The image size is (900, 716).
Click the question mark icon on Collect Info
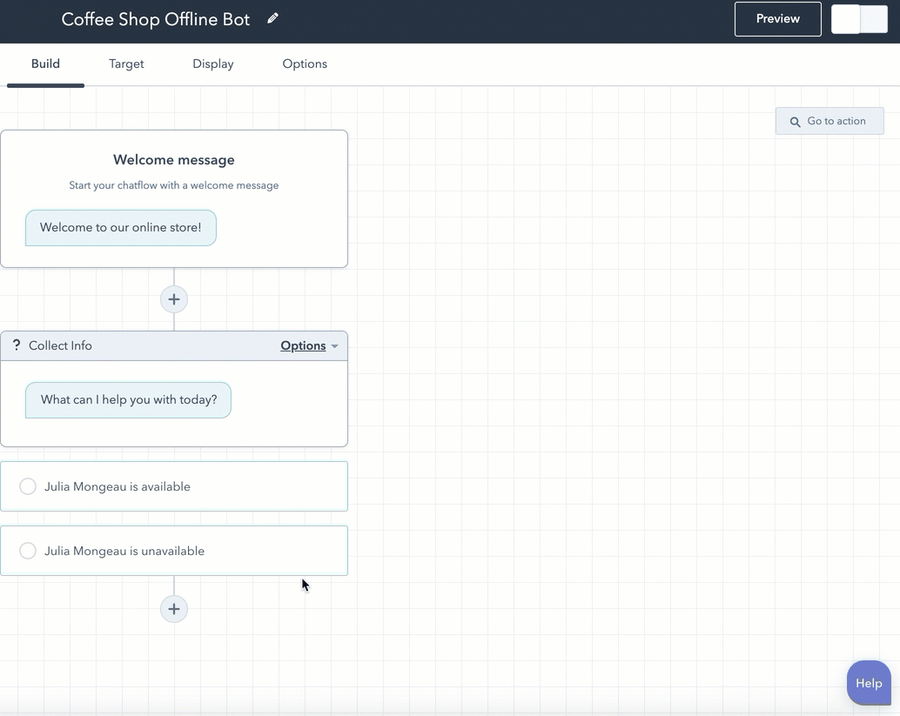point(16,345)
